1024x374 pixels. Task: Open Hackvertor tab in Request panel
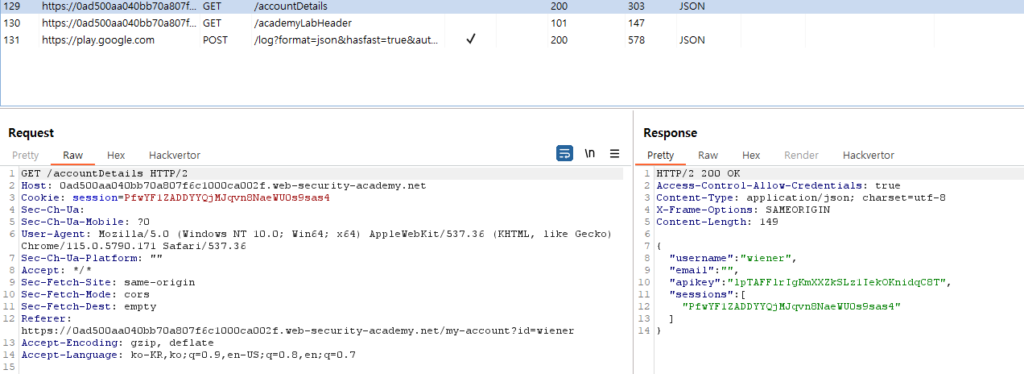pos(174,155)
